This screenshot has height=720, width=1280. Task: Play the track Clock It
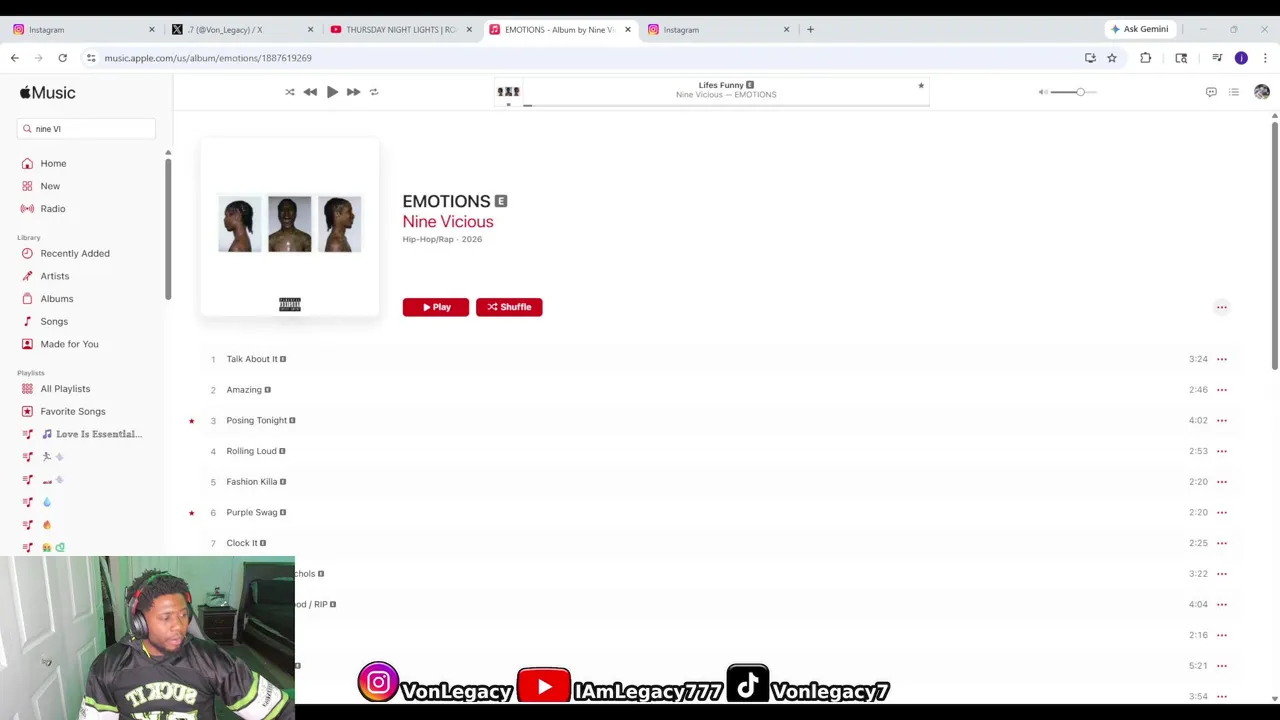pos(242,543)
